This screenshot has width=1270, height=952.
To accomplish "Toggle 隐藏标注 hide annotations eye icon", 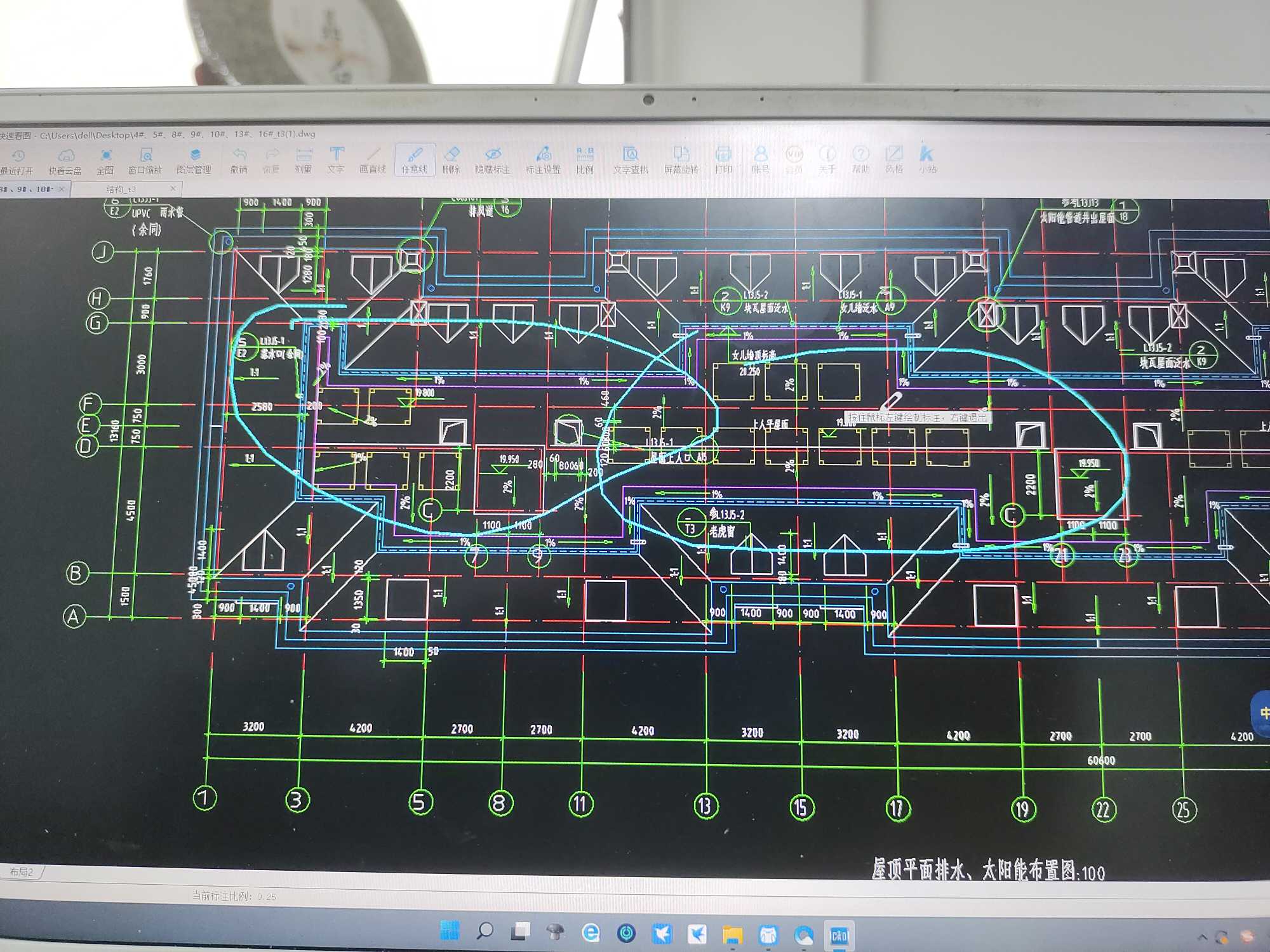I will coord(493,160).
